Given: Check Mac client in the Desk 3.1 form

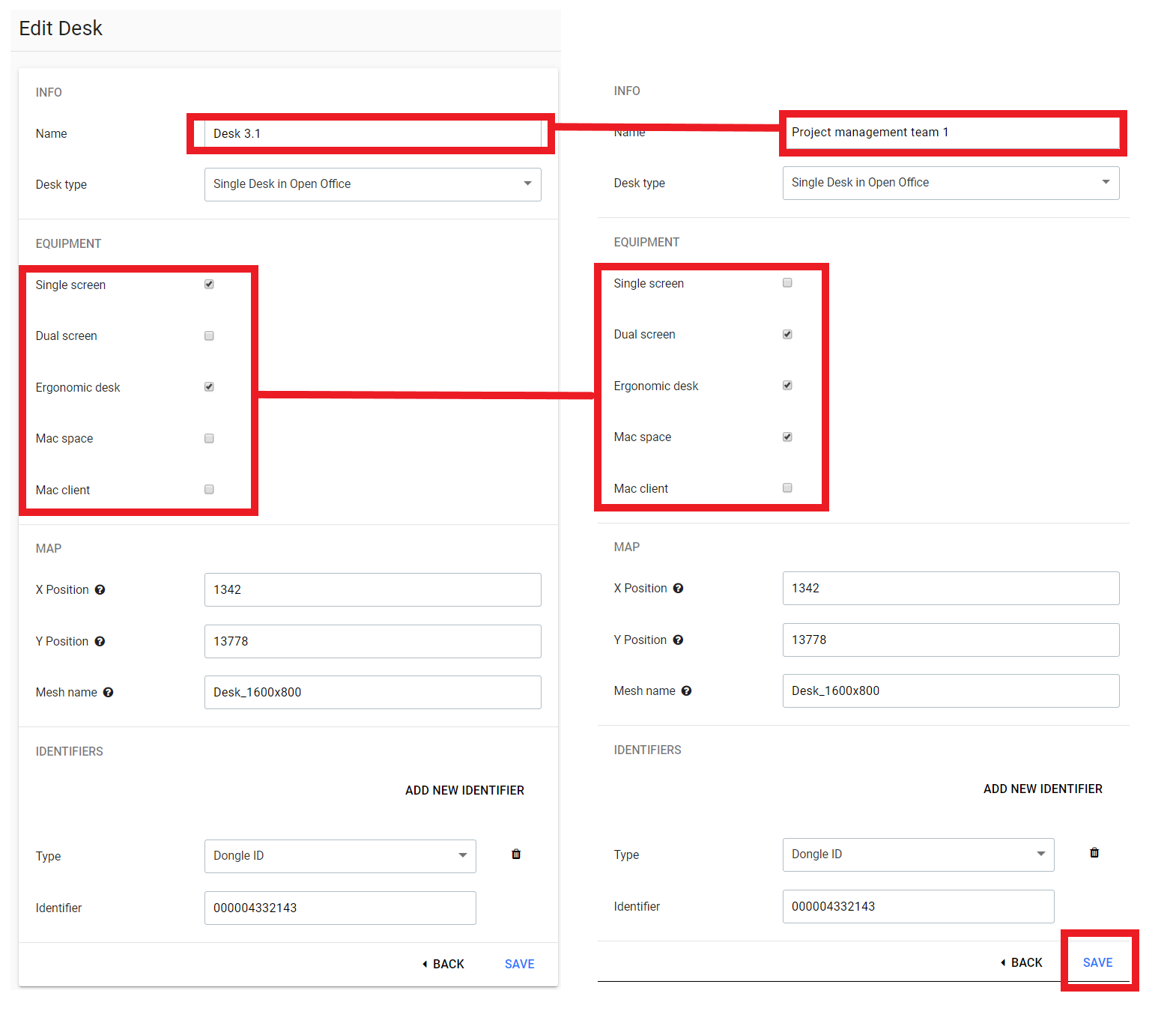Looking at the screenshot, I should click(209, 490).
